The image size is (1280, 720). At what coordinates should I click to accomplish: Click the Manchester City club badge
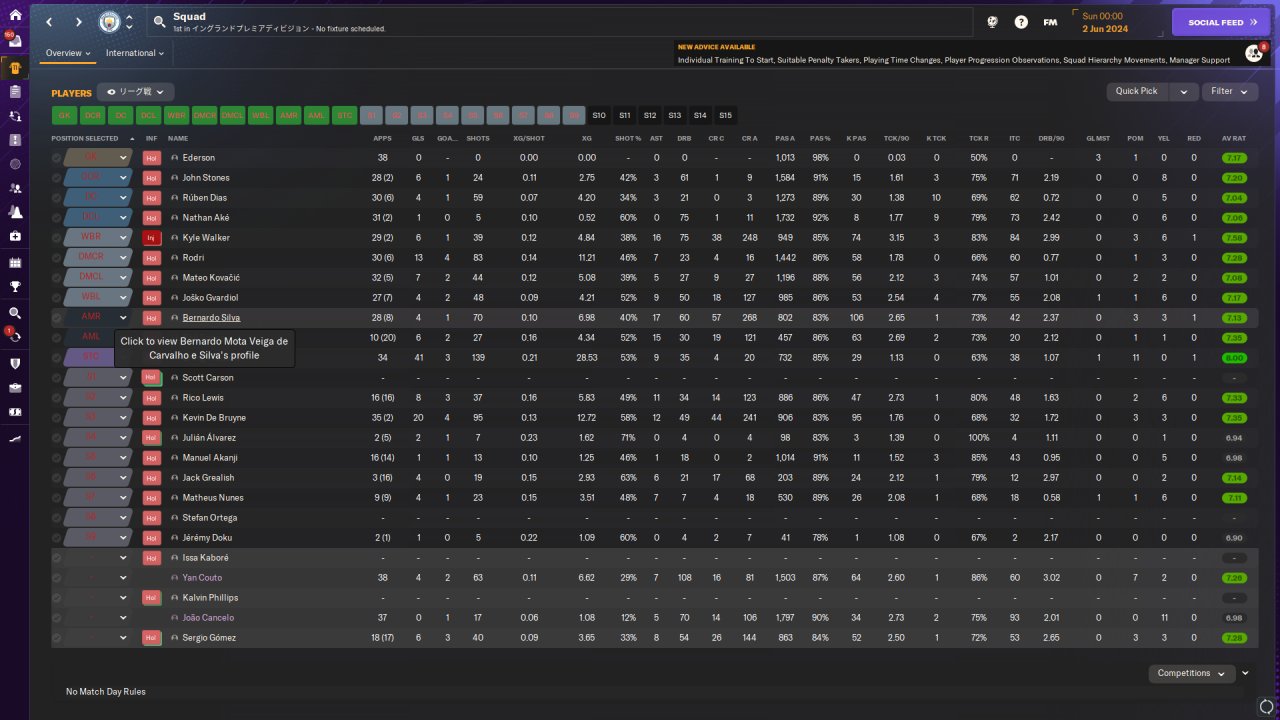point(109,21)
